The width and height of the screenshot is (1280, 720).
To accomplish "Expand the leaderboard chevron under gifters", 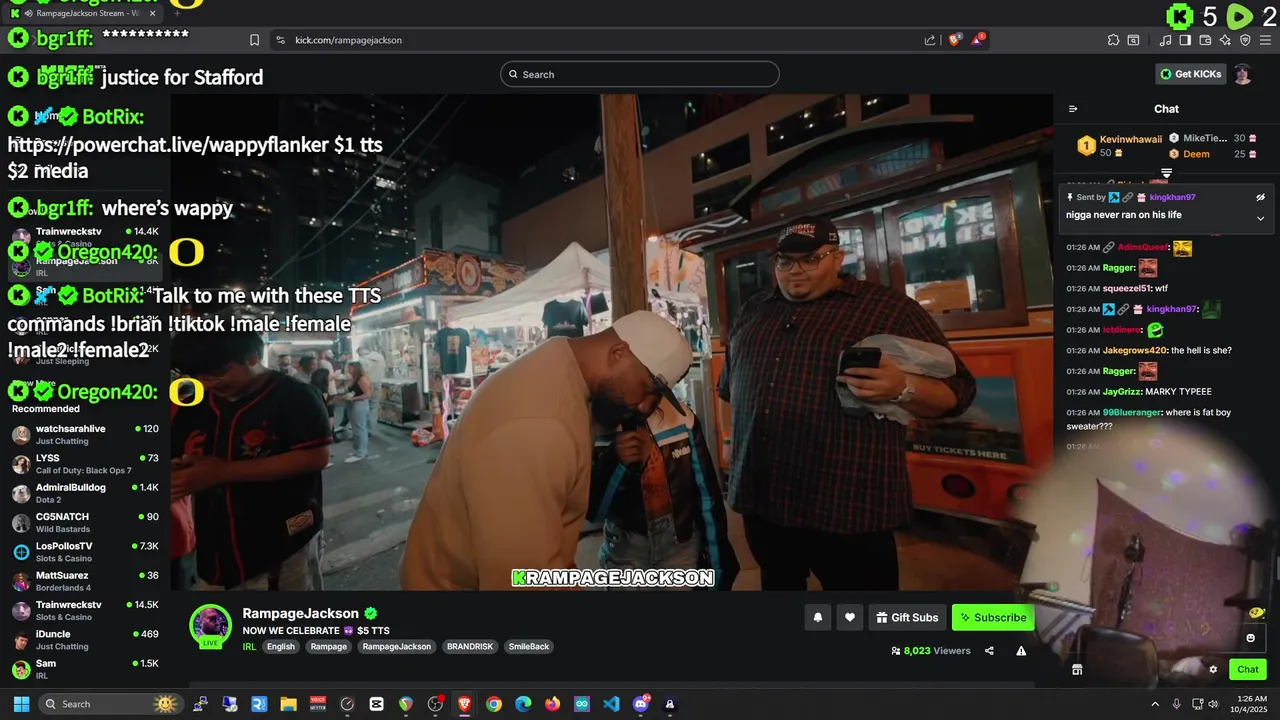I will (x=1166, y=174).
